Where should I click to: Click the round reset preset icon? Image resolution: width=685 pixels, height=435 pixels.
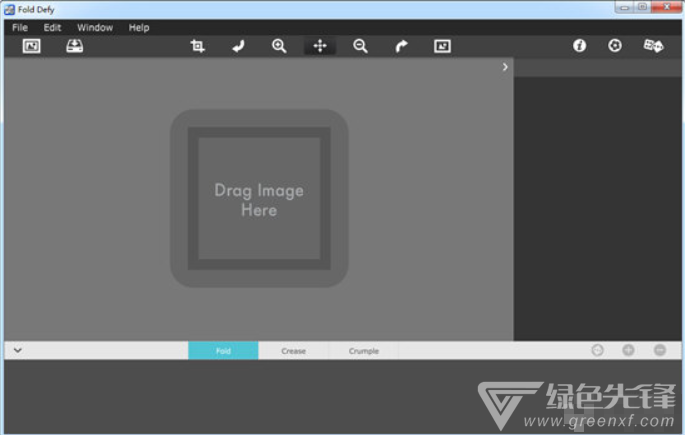(597, 350)
